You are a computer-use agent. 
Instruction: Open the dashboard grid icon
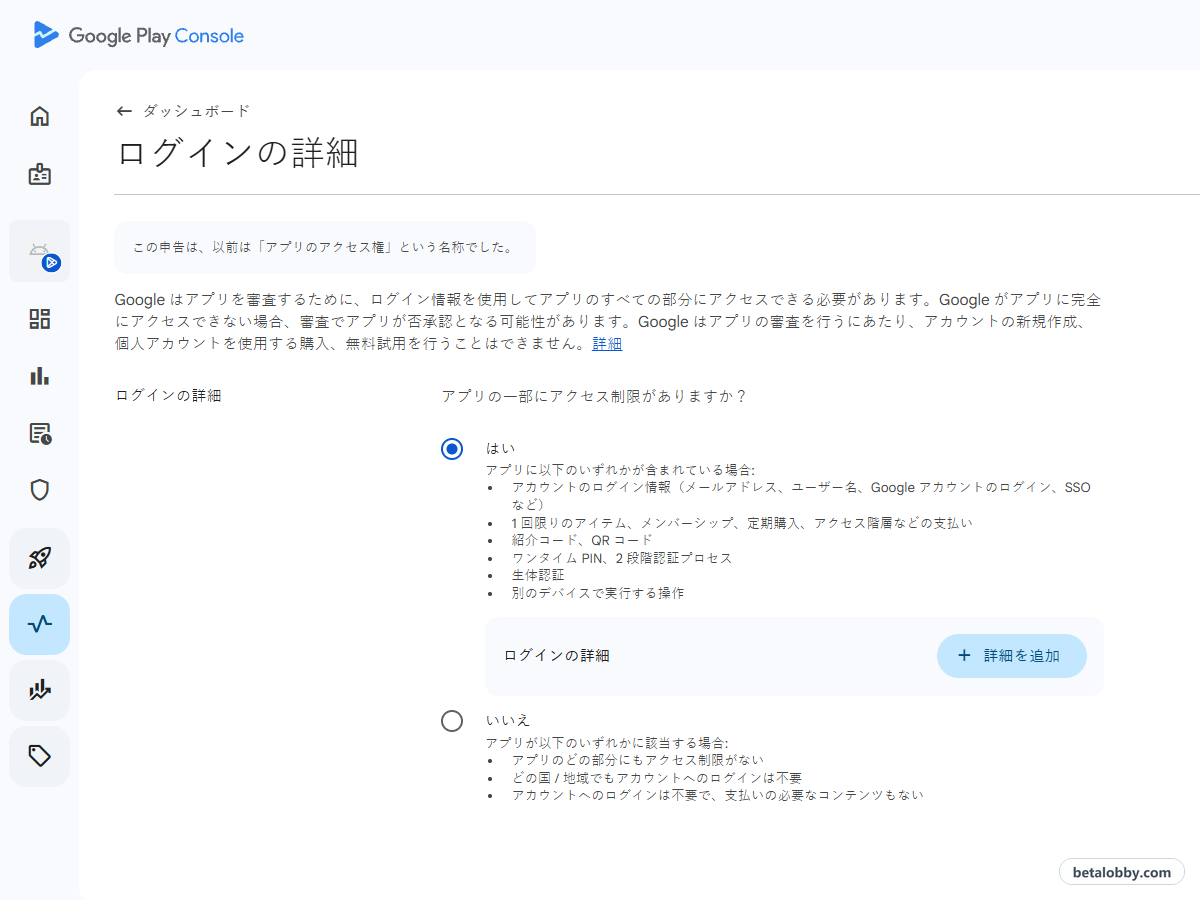pyautogui.click(x=39, y=319)
